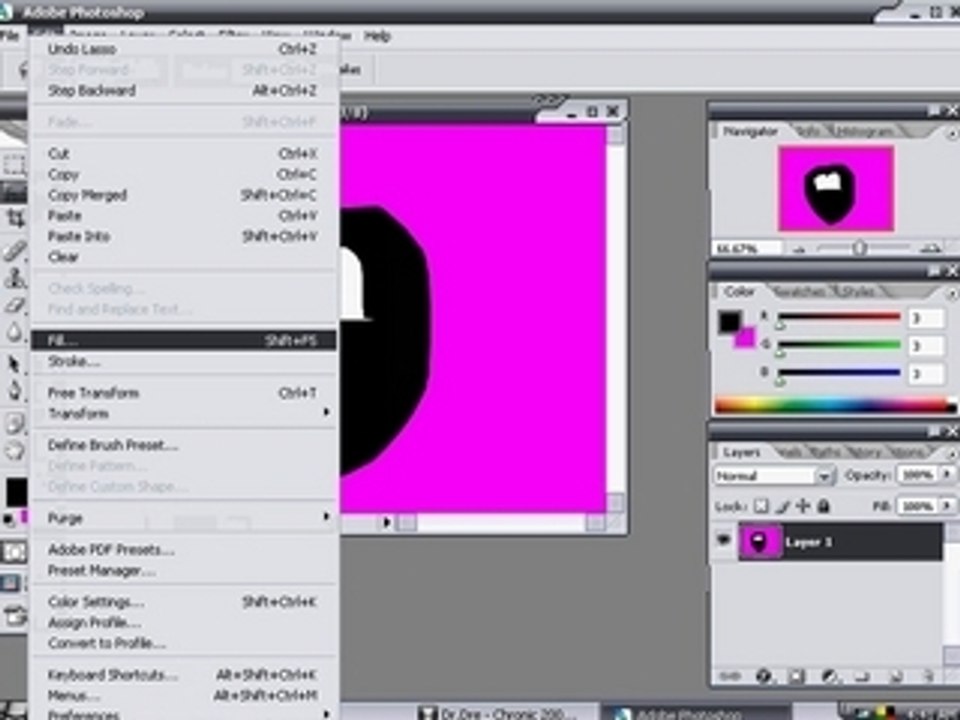The image size is (960, 720).
Task: Click Add layer style icon in Layers panel
Action: click(x=763, y=676)
